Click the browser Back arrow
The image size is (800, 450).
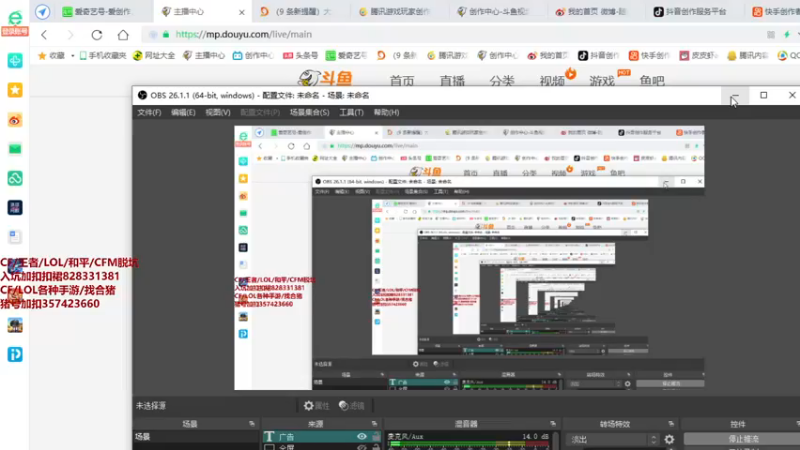click(x=44, y=35)
